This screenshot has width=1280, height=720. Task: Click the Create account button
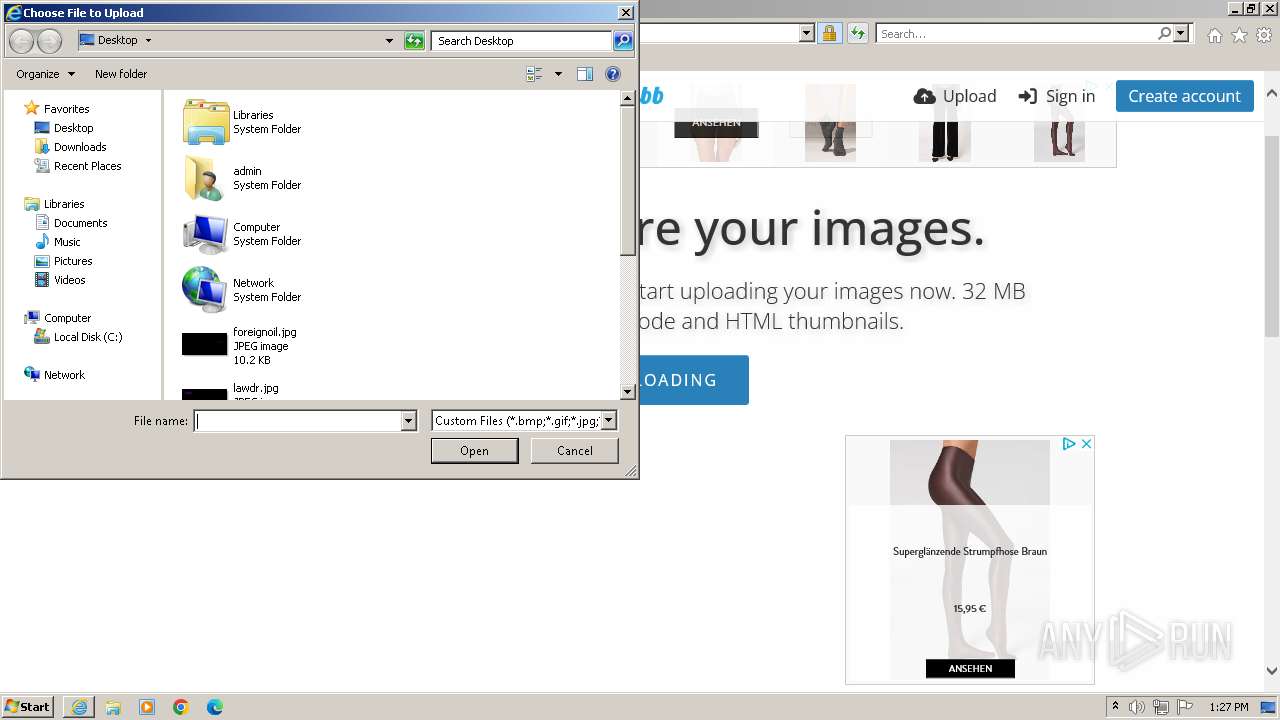coord(1184,96)
